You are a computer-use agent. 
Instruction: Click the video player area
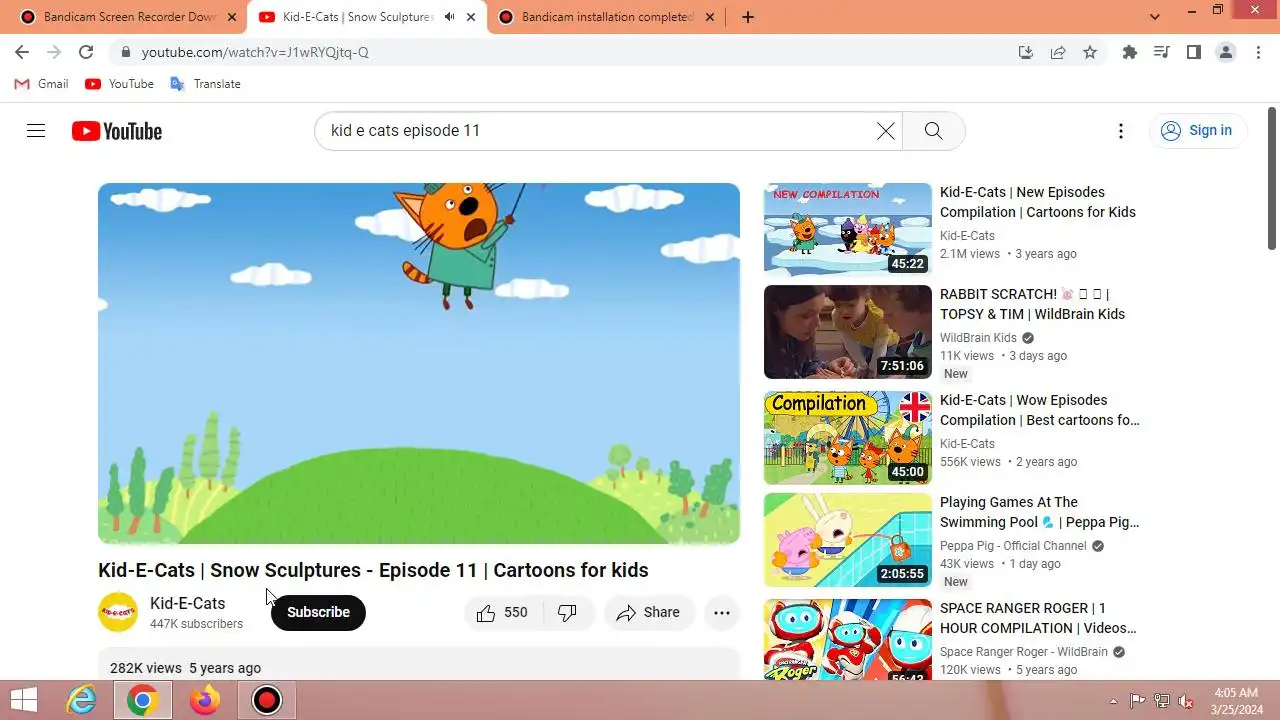click(x=419, y=363)
